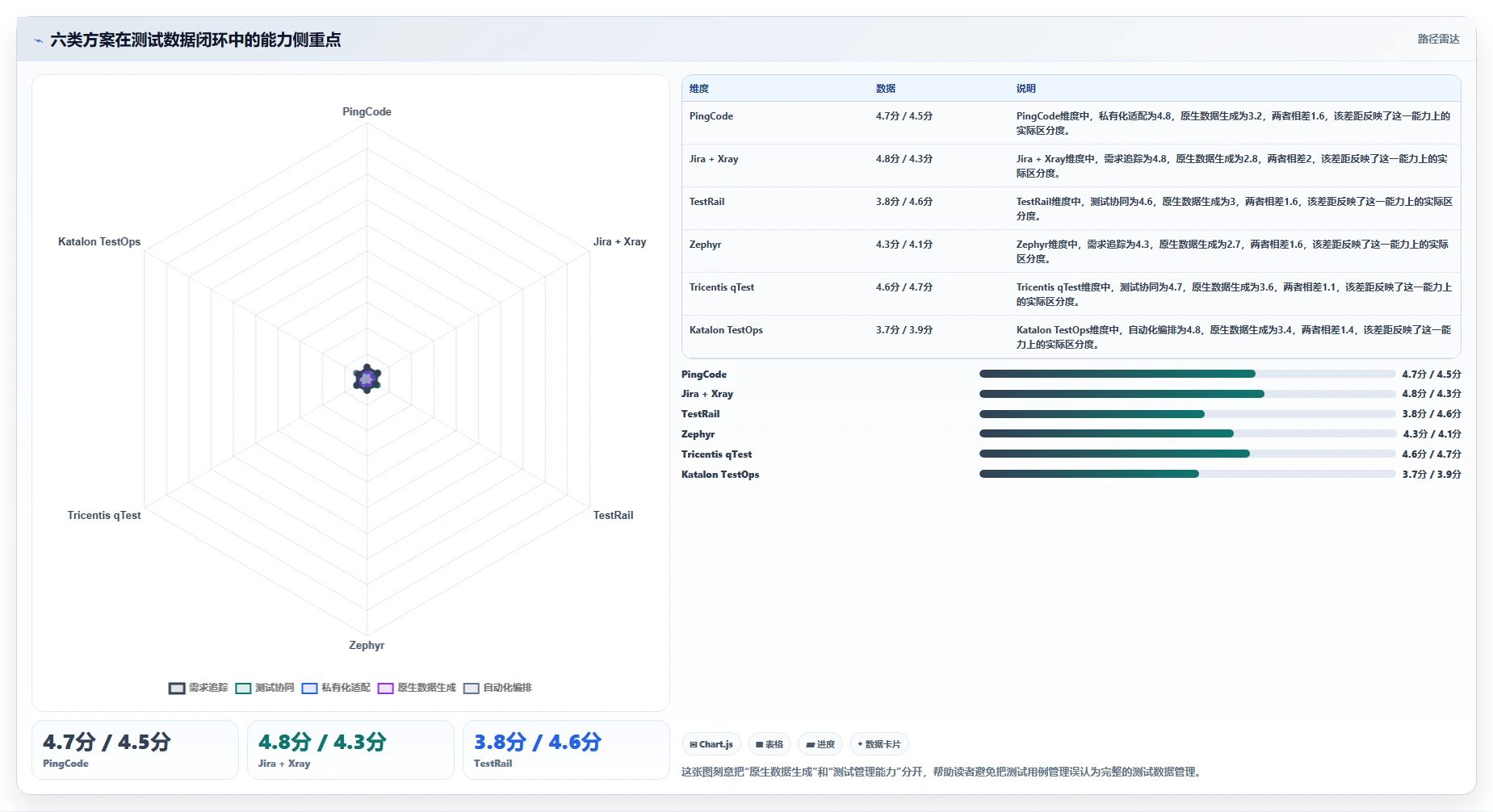Click the Katalon TestOps progress bar

(1187, 474)
